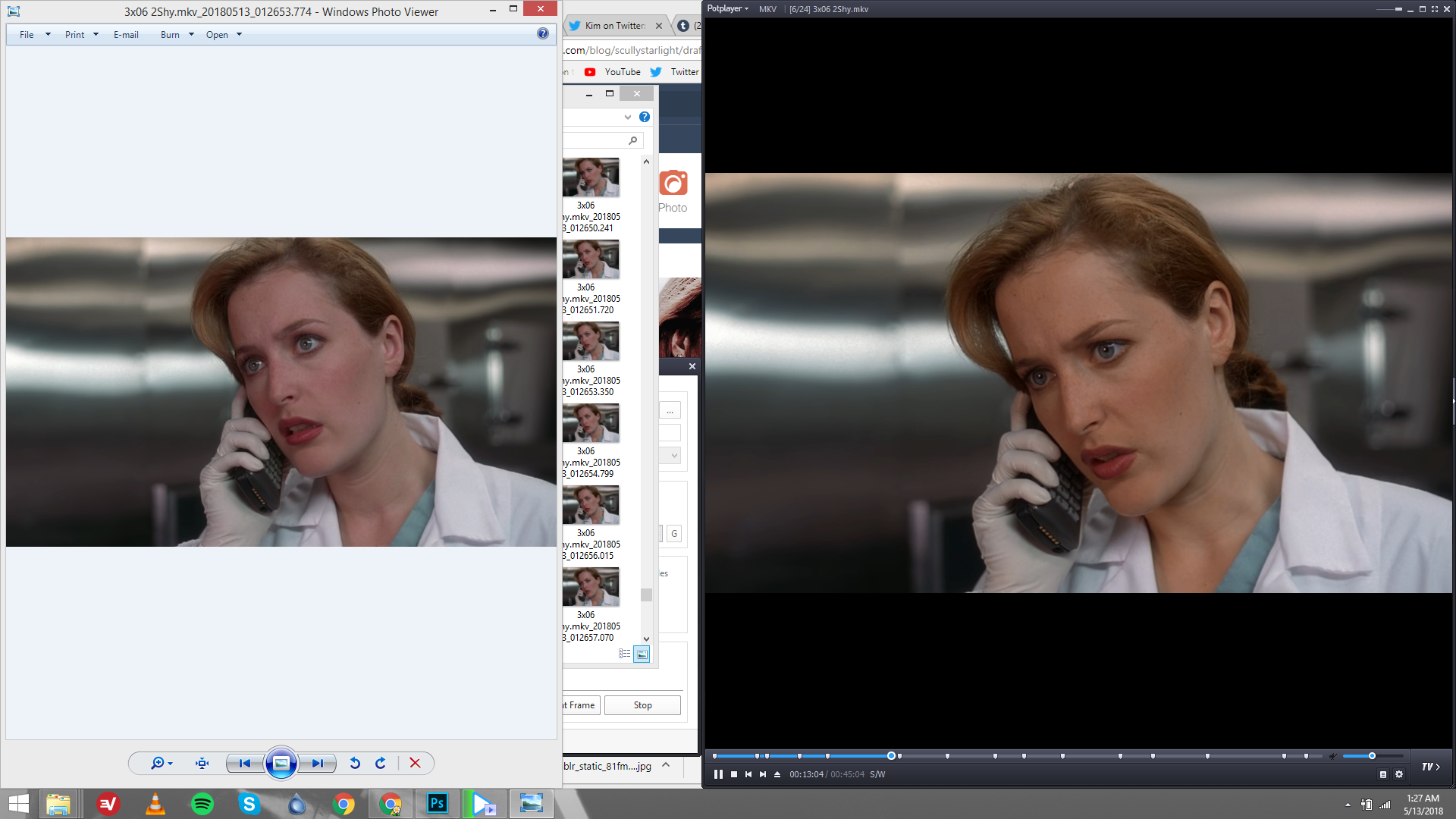Image resolution: width=1456 pixels, height=819 pixels.
Task: Open PotPlayer playlist panel icon
Action: point(1383,774)
